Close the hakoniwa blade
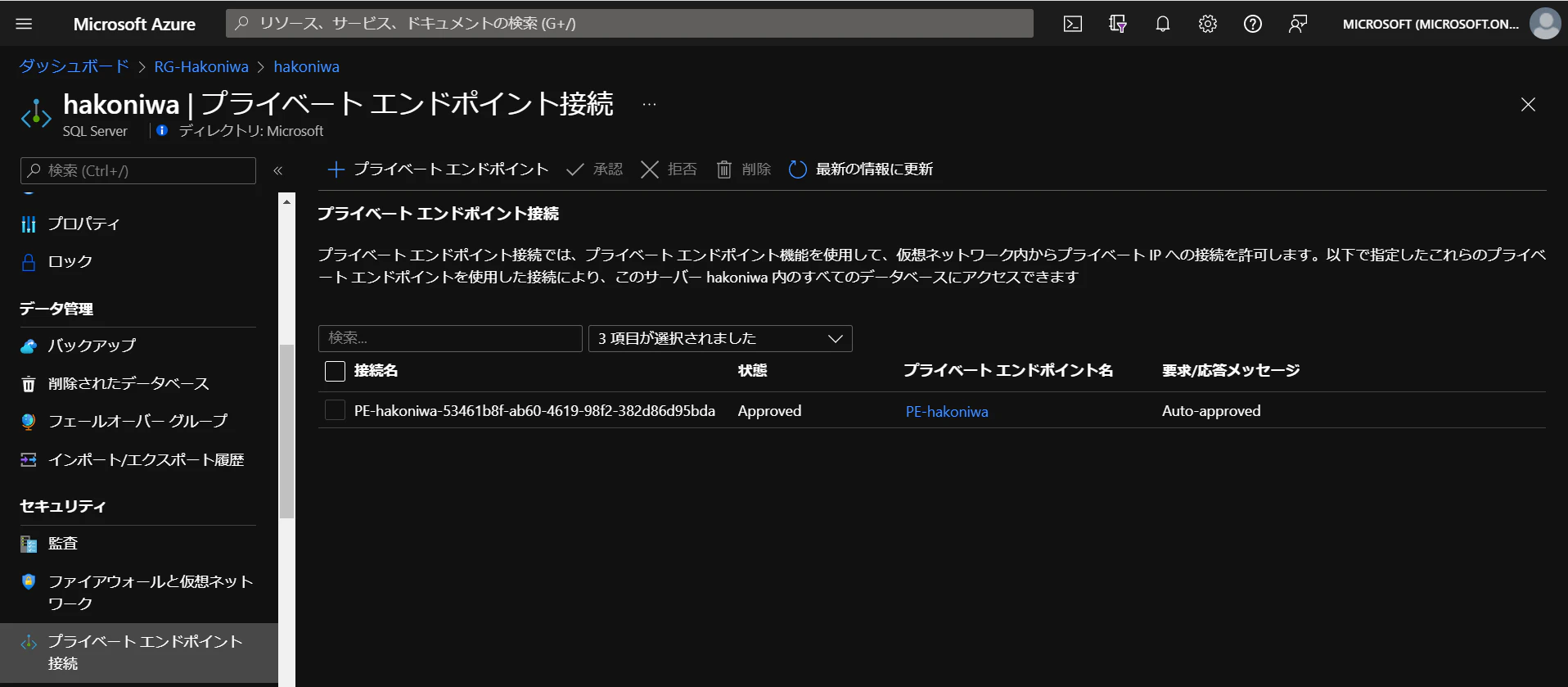 (1528, 104)
